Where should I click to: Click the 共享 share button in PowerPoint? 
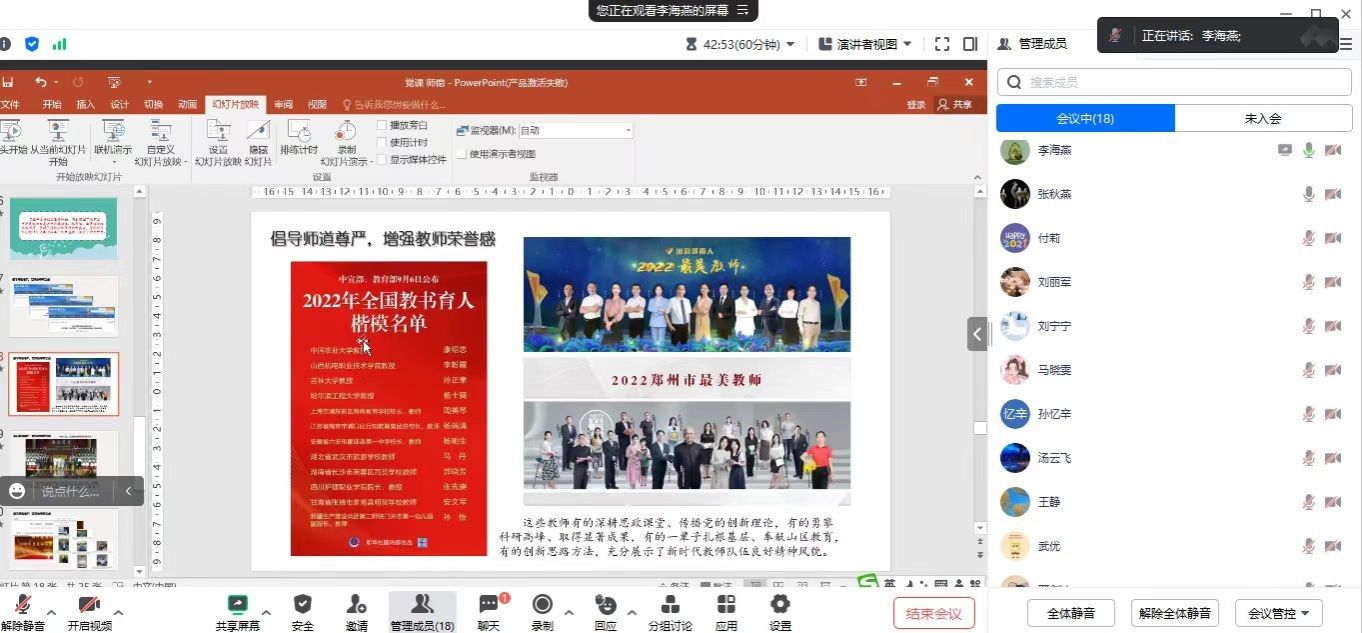coord(955,104)
